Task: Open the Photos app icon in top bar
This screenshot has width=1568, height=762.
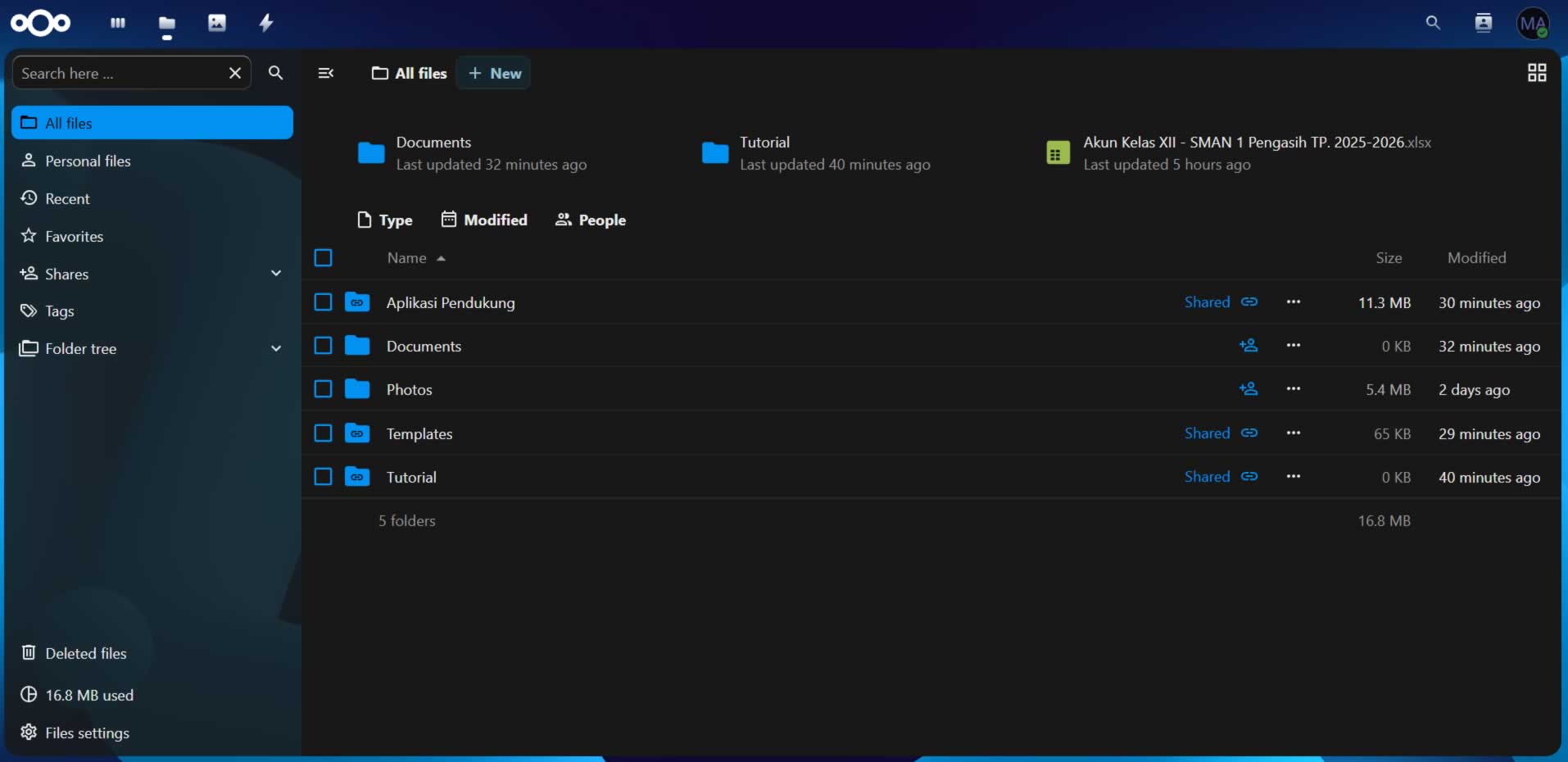Action: (216, 23)
